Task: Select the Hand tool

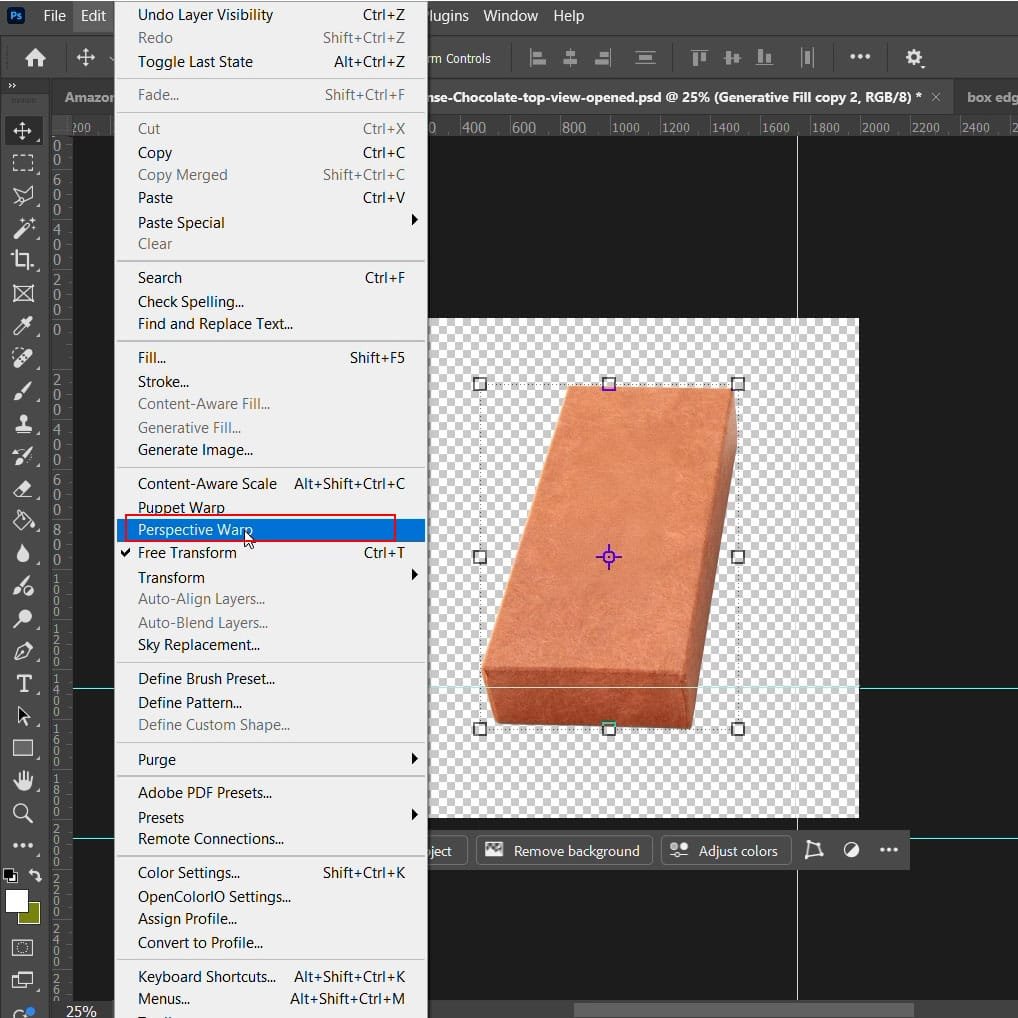Action: pyautogui.click(x=23, y=780)
